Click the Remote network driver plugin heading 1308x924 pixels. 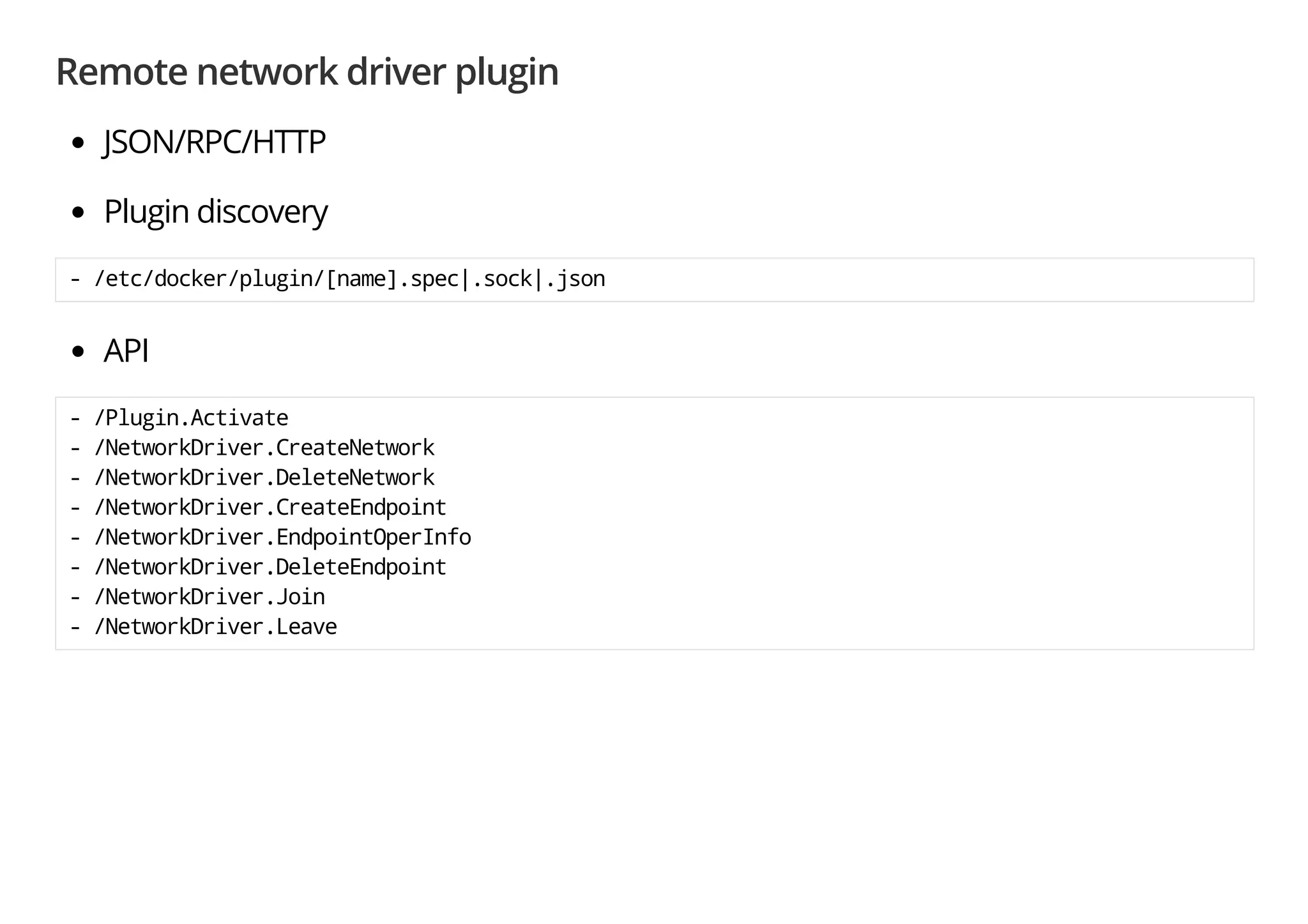pyautogui.click(x=307, y=72)
